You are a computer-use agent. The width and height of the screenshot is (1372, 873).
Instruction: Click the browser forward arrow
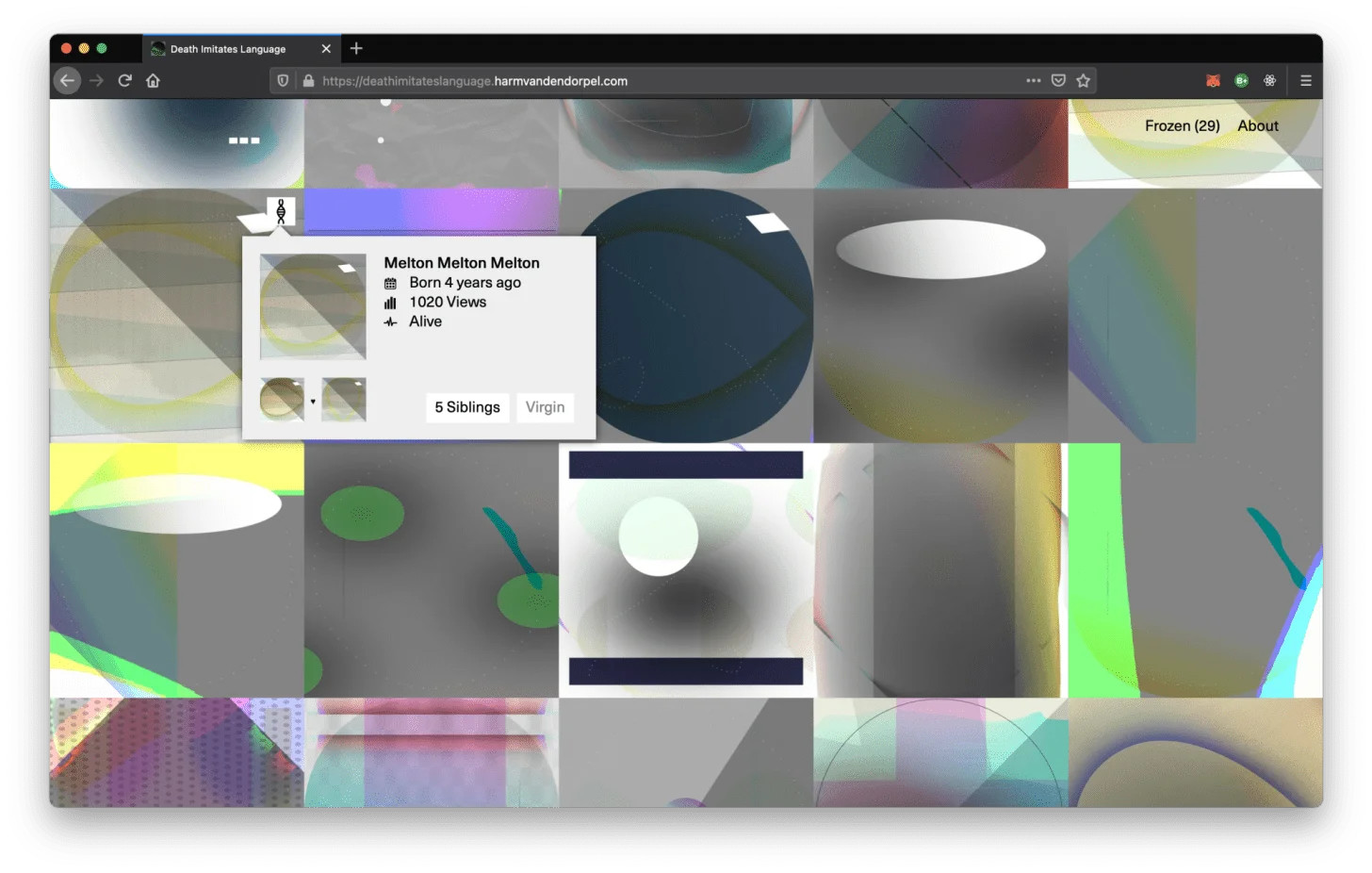click(96, 81)
